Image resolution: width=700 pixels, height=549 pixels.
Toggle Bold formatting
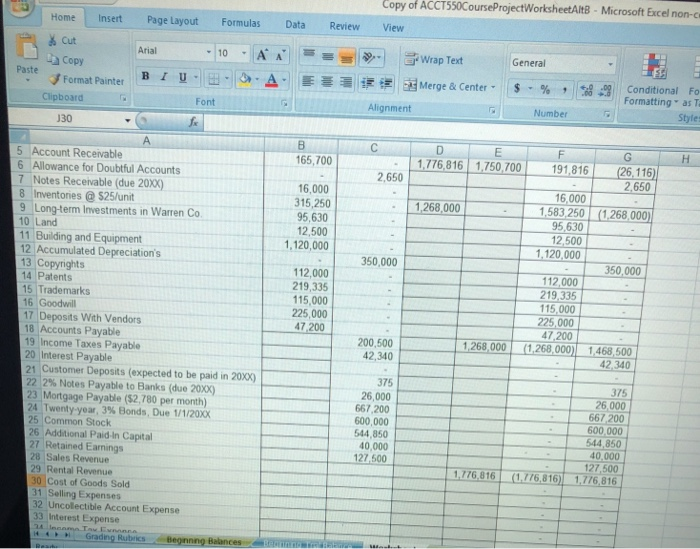(x=145, y=76)
